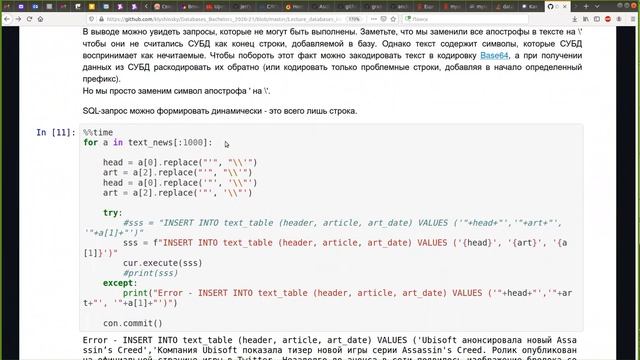Open the downloads panel
The height and width of the screenshot is (360, 640).
click(575, 19)
